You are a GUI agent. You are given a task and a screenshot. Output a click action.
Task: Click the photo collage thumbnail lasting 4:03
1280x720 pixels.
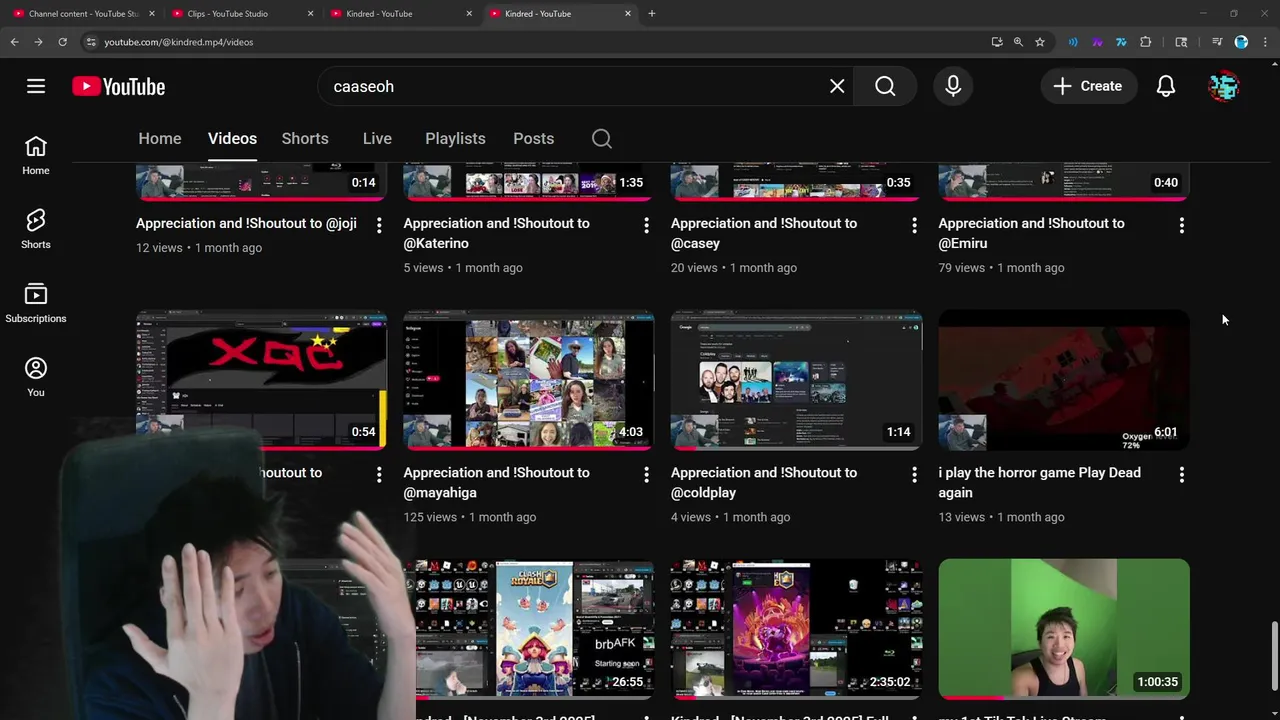pyautogui.click(x=529, y=380)
